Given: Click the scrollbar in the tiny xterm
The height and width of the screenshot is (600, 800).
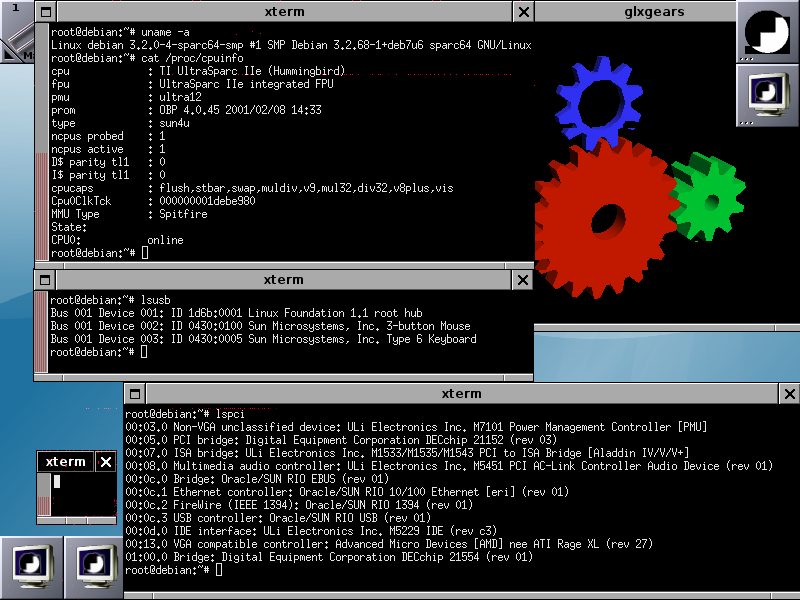Looking at the screenshot, I should tap(44, 494).
